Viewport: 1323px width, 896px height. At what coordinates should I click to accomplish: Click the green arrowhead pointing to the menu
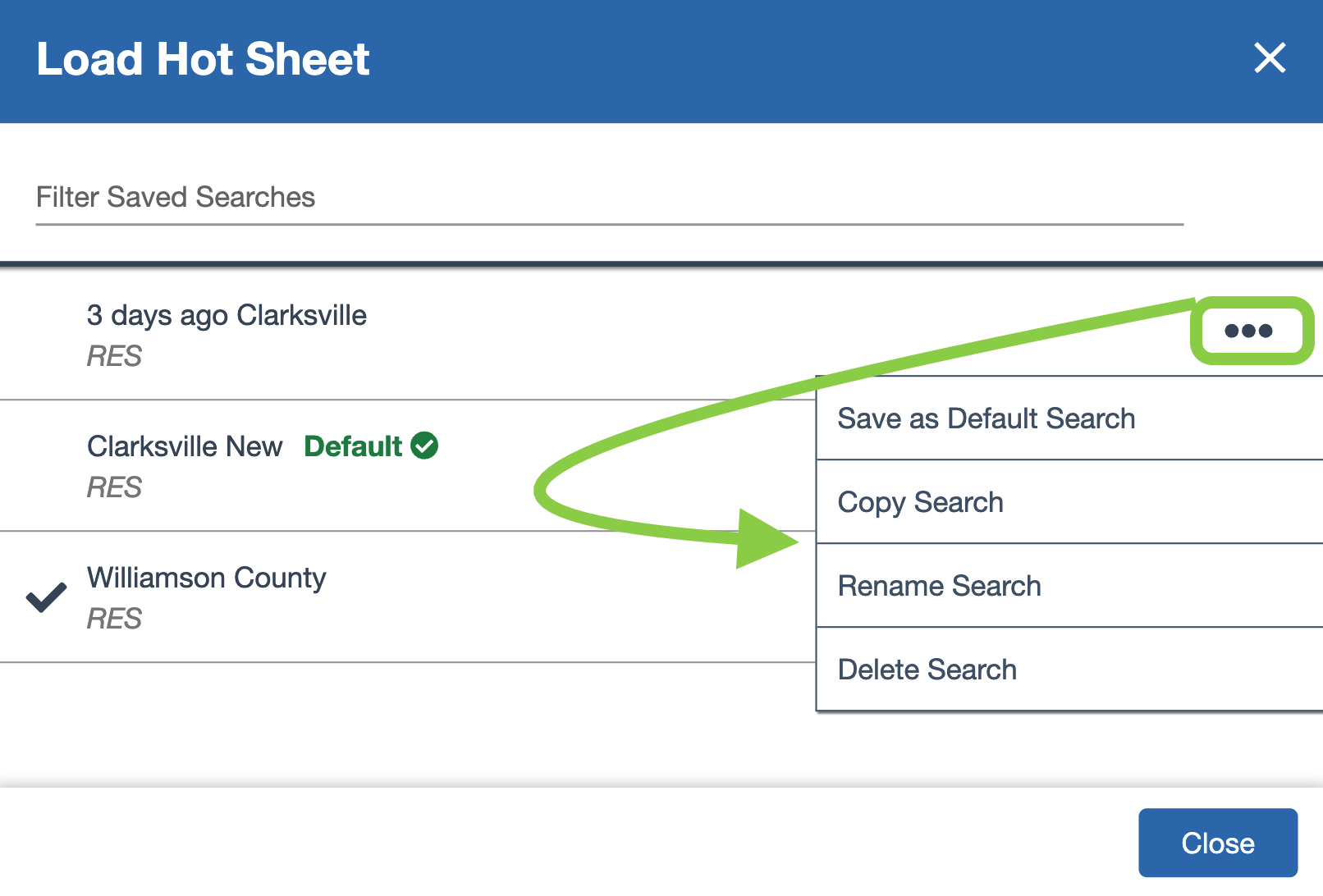[765, 539]
